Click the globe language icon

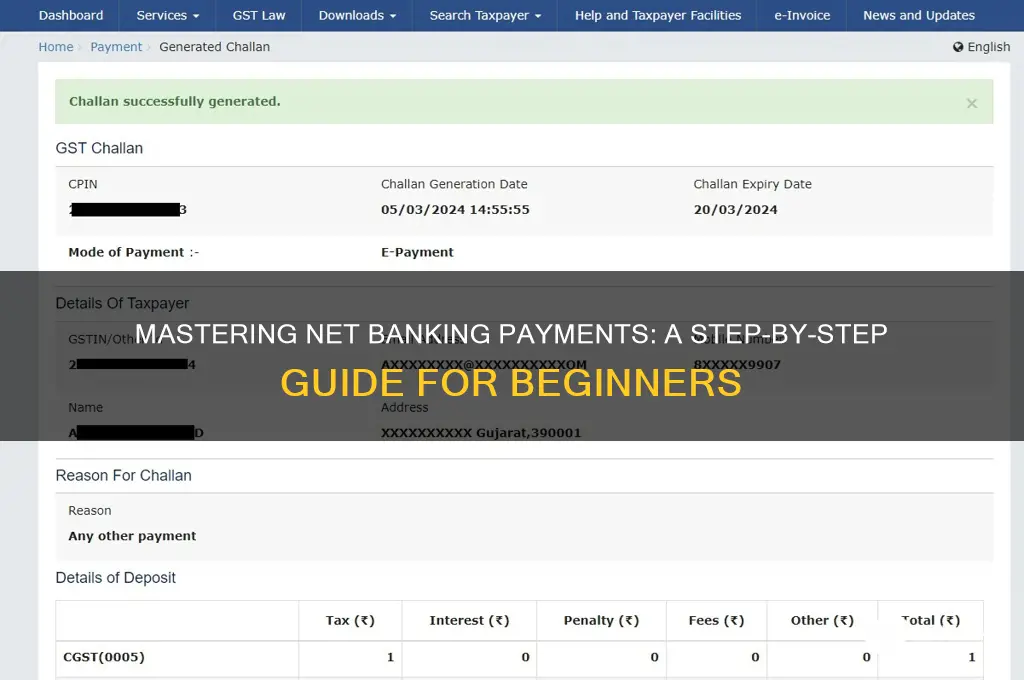click(958, 47)
